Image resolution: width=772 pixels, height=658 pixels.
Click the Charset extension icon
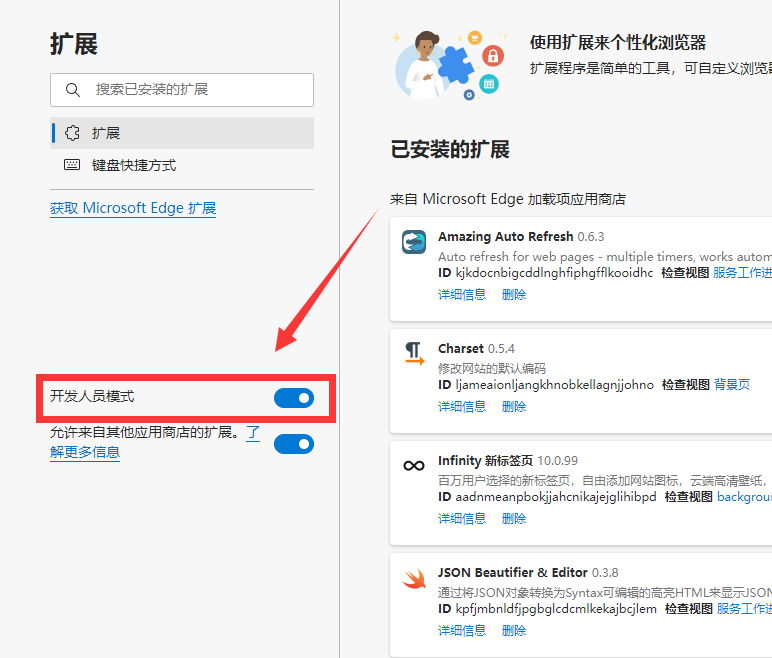[414, 354]
